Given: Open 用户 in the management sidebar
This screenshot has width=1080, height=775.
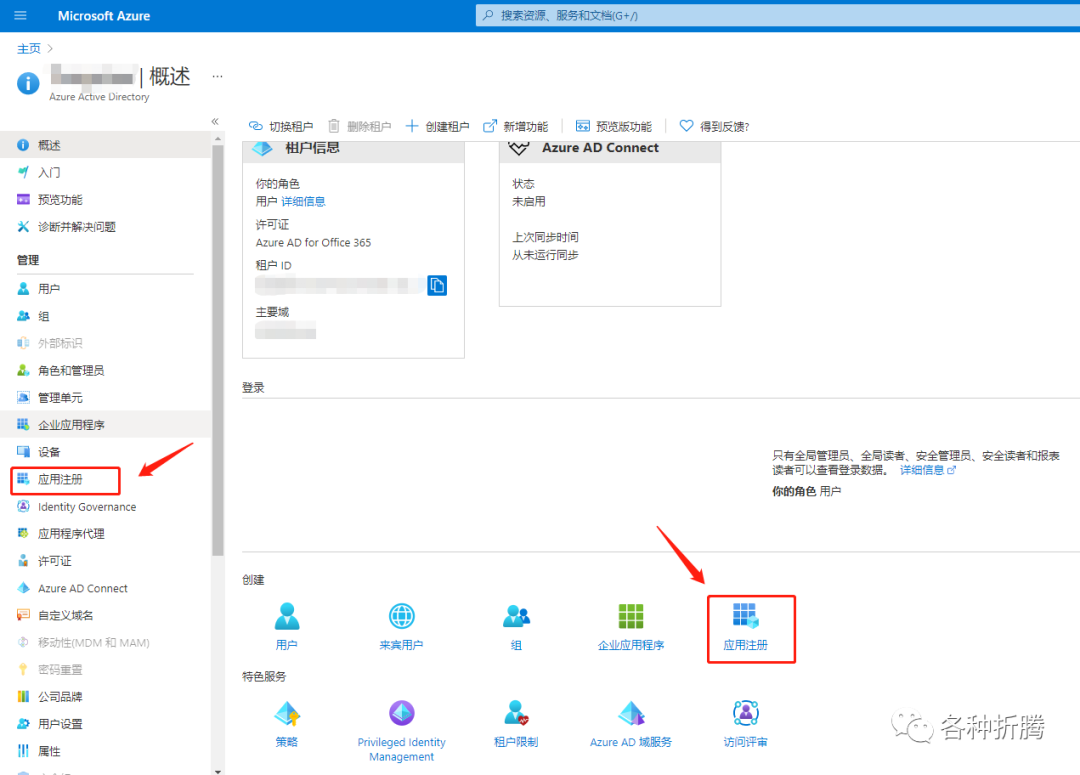Looking at the screenshot, I should [x=105, y=289].
